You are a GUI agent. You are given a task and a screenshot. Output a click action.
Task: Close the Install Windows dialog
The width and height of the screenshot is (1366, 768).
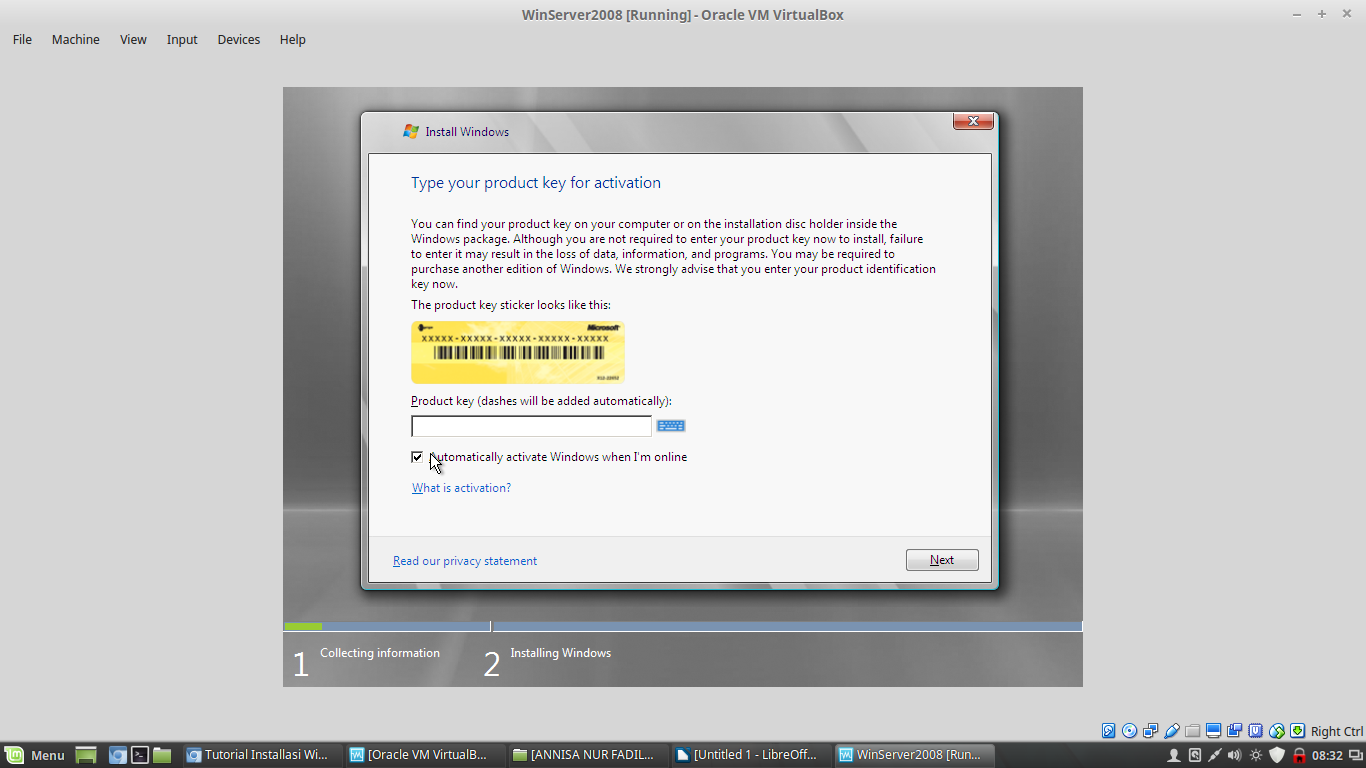point(973,121)
